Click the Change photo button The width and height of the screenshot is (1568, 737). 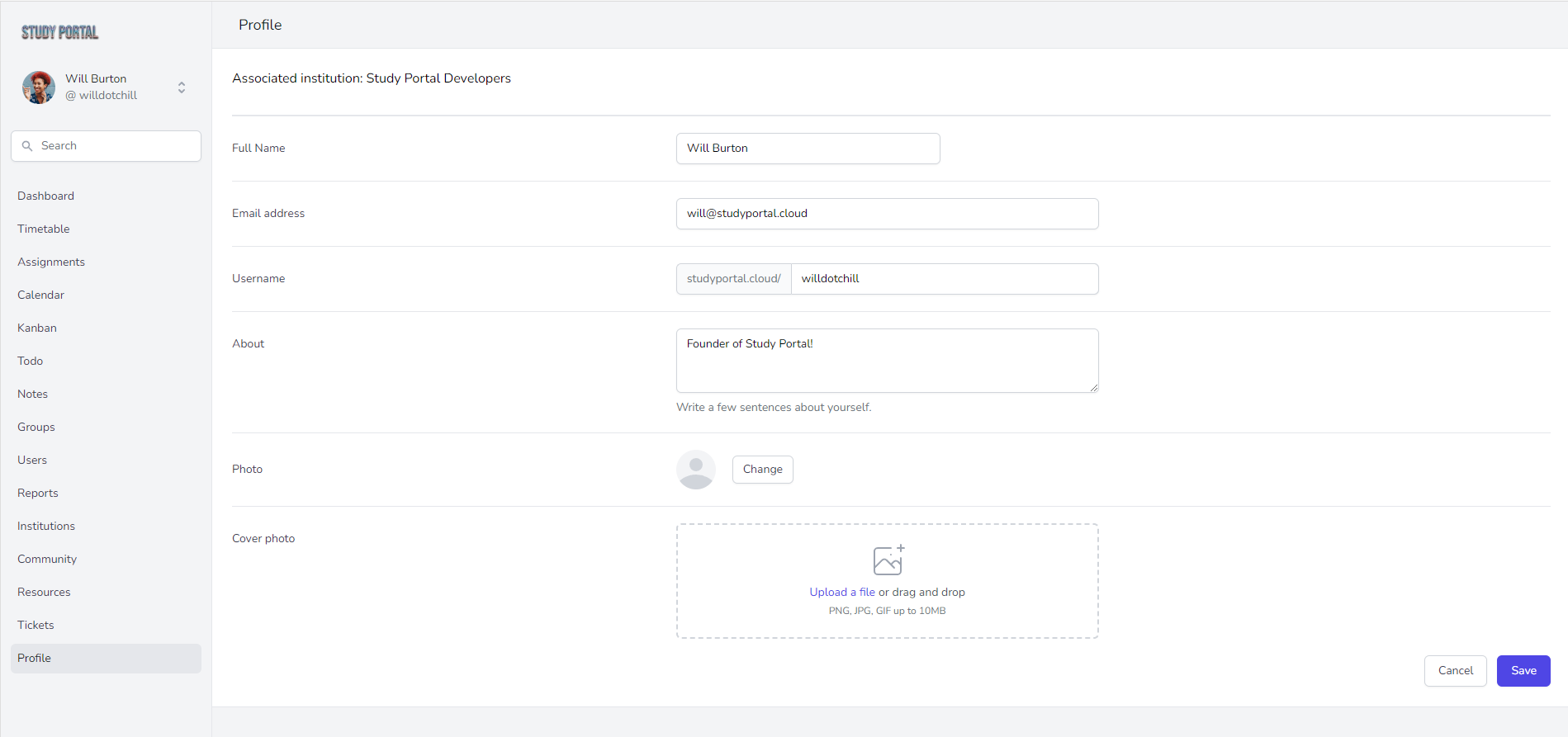(762, 470)
